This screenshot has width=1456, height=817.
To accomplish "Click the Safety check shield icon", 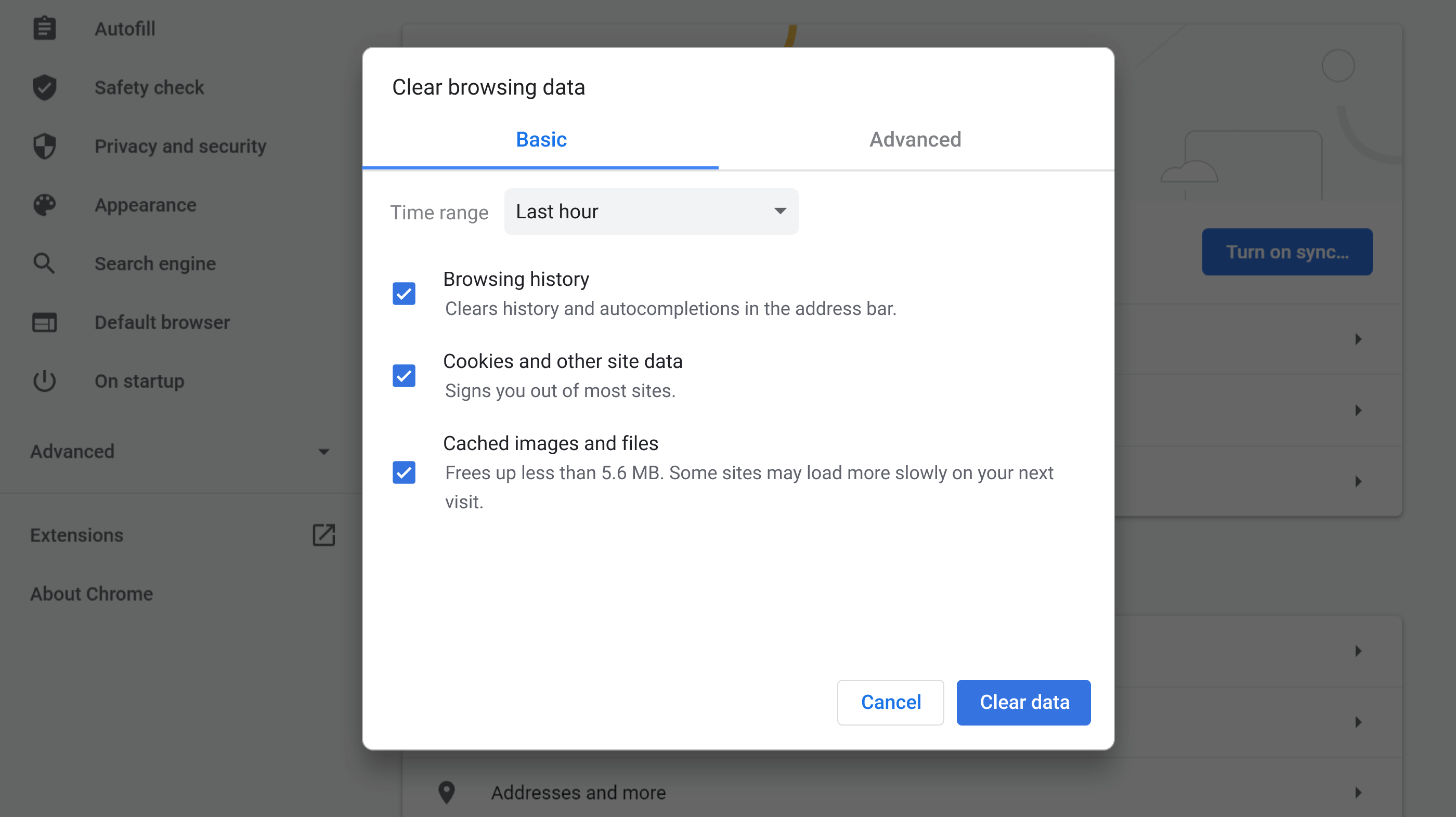I will pyautogui.click(x=45, y=87).
